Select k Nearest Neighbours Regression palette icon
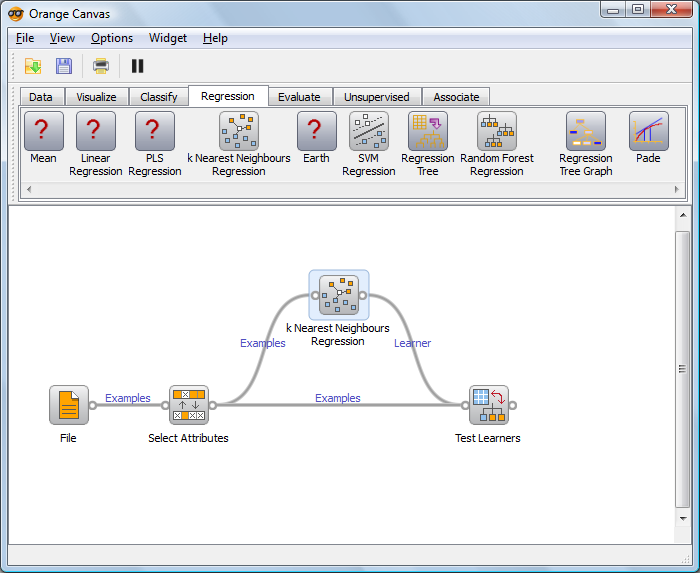 [x=239, y=131]
